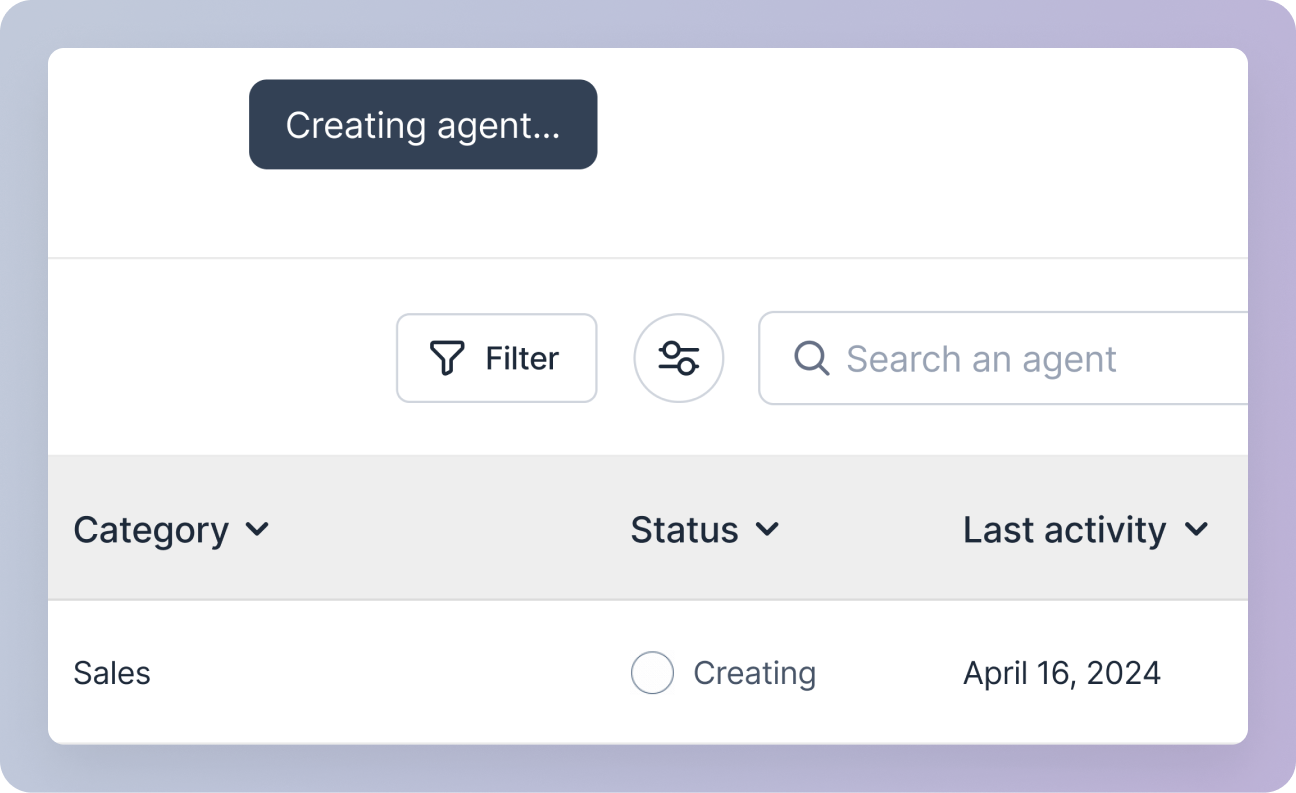Click the chevron arrow beside Status
This screenshot has width=1296, height=793.
pos(767,529)
